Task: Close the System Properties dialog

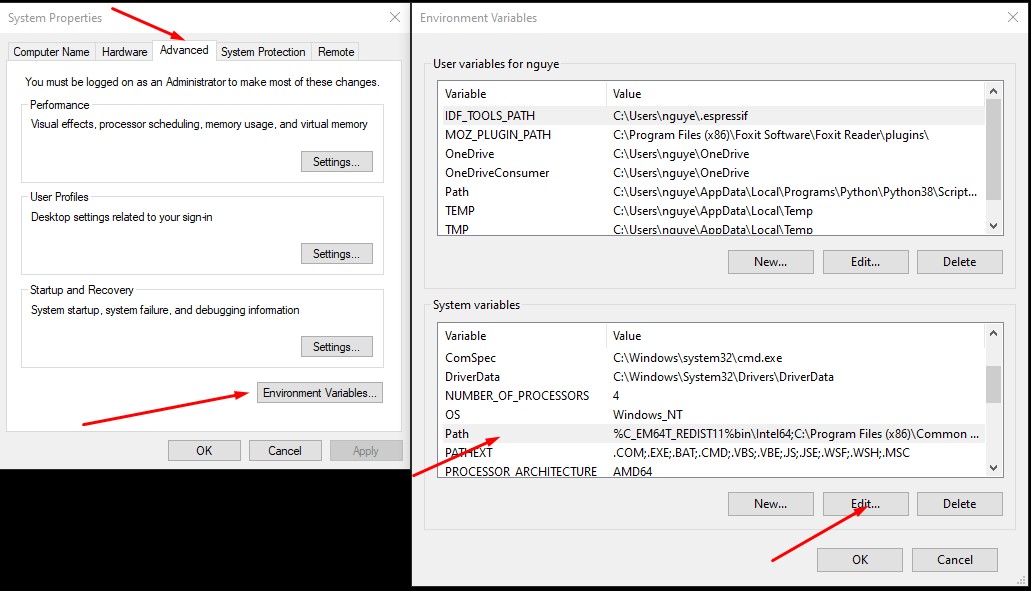Action: tap(394, 17)
